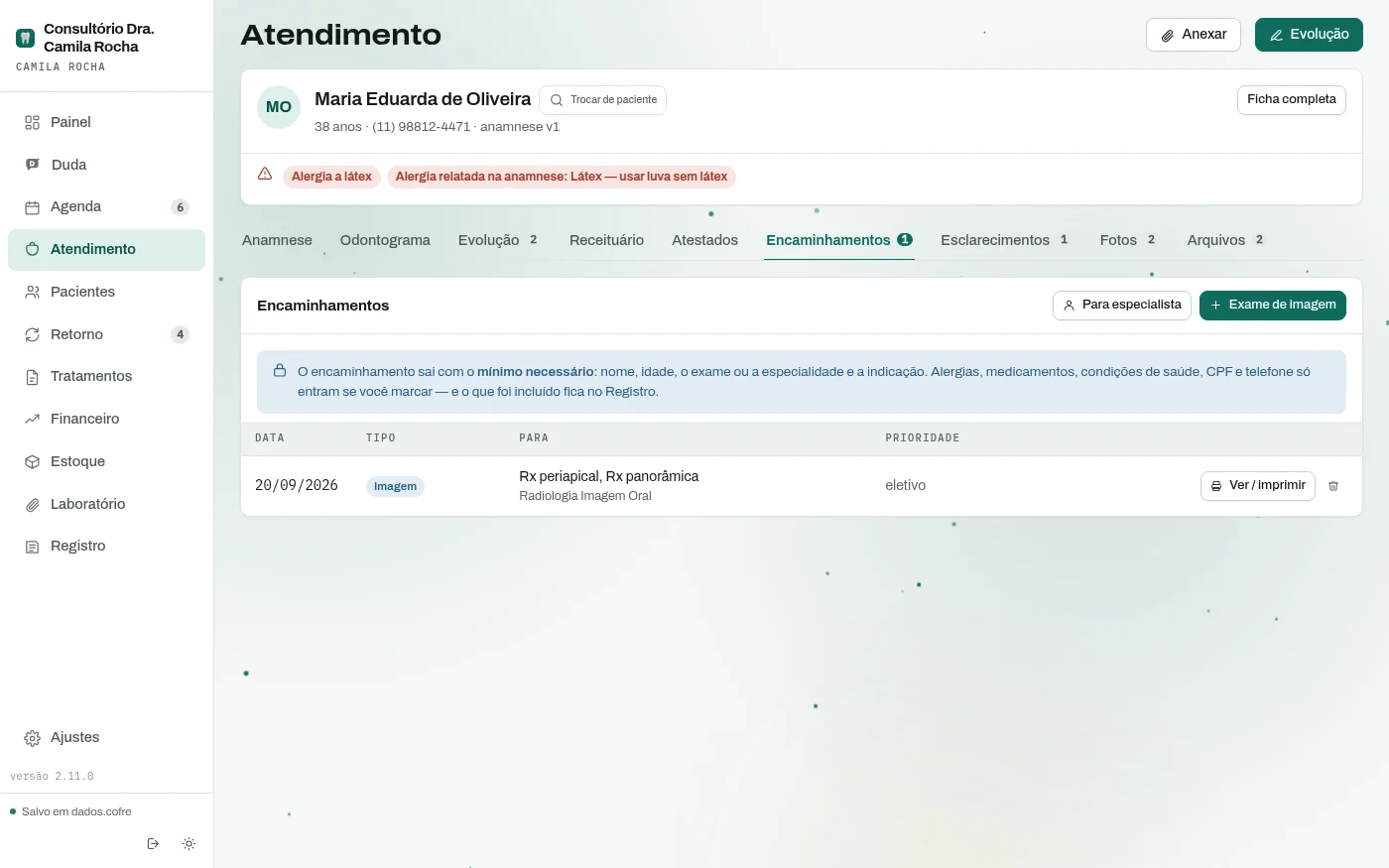Open the Registro log
This screenshot has width=1389, height=868.
coord(106,546)
